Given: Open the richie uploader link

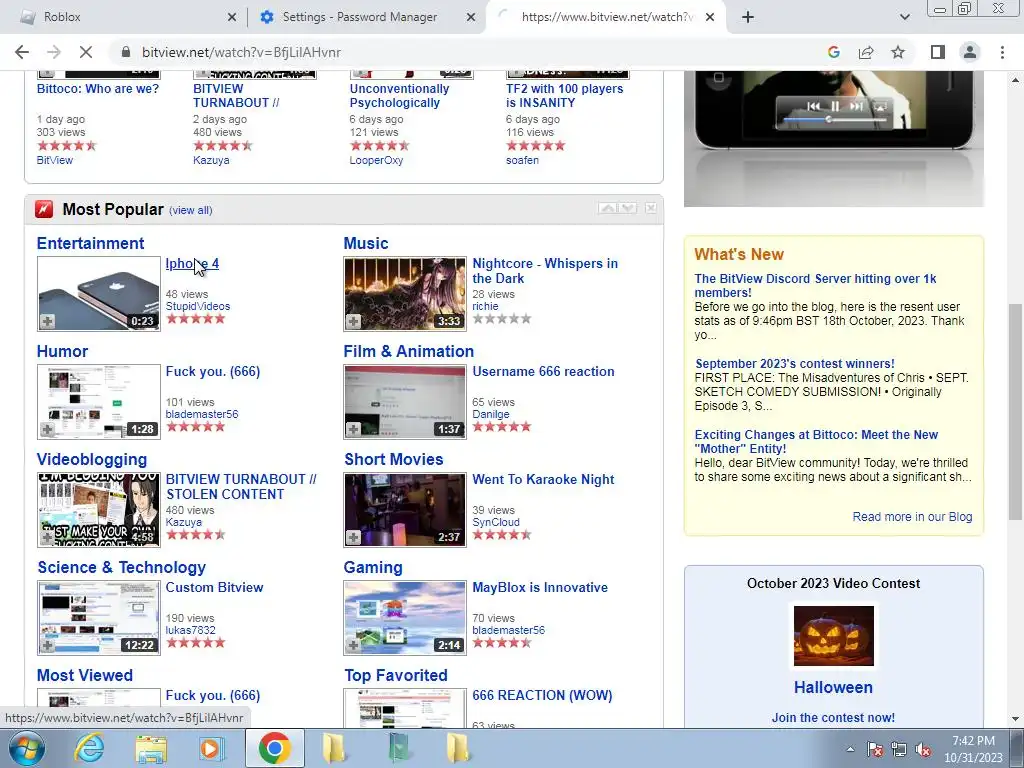Looking at the screenshot, I should [x=485, y=306].
